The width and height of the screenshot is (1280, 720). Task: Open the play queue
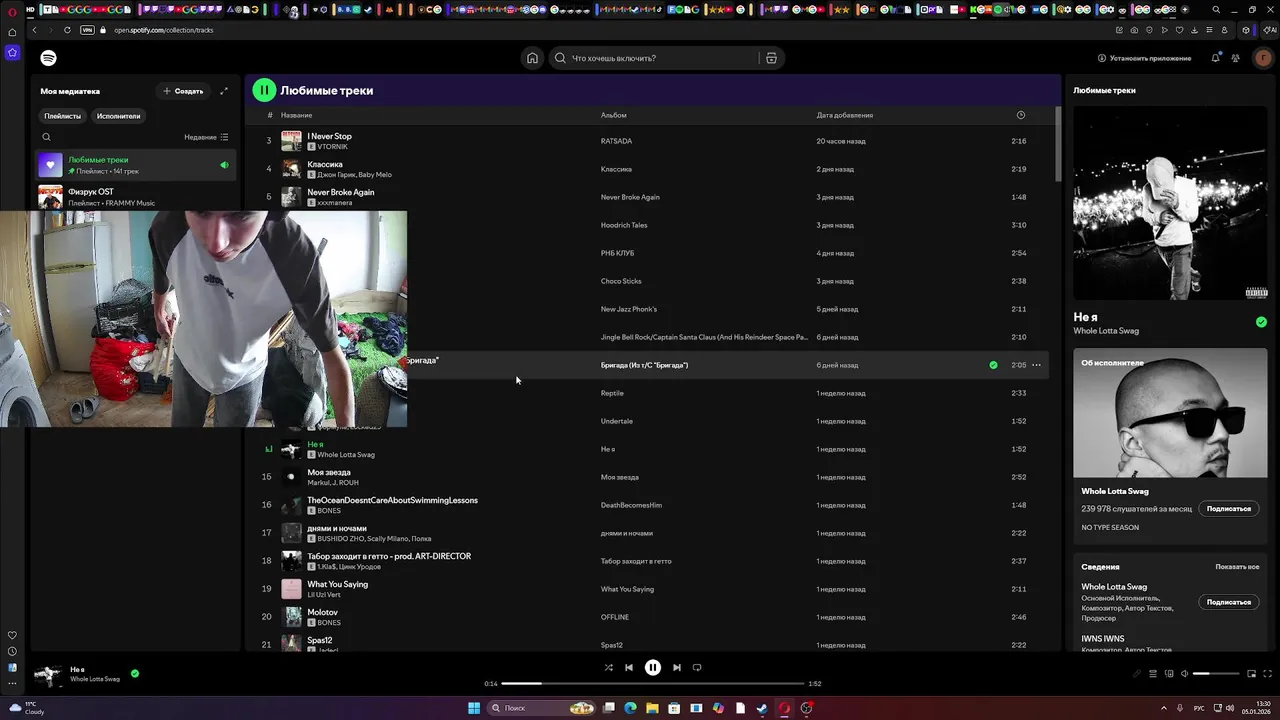click(x=1153, y=674)
